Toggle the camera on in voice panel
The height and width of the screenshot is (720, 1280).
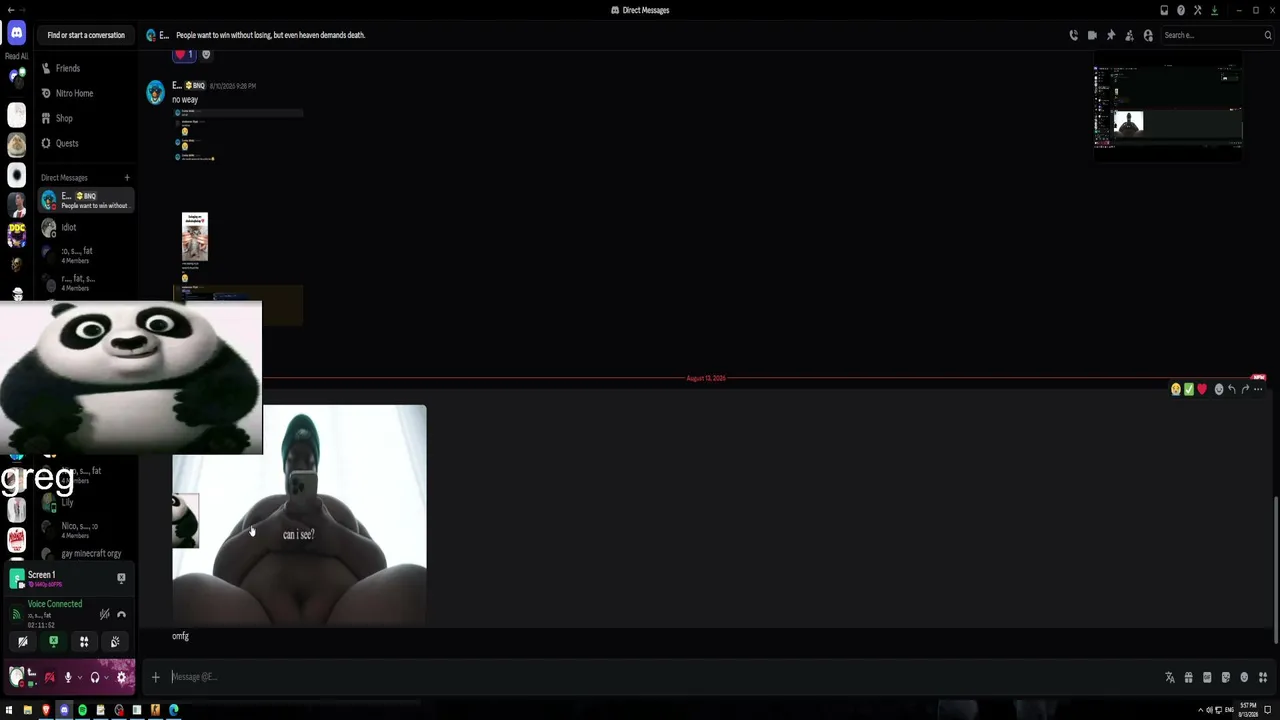point(23,642)
